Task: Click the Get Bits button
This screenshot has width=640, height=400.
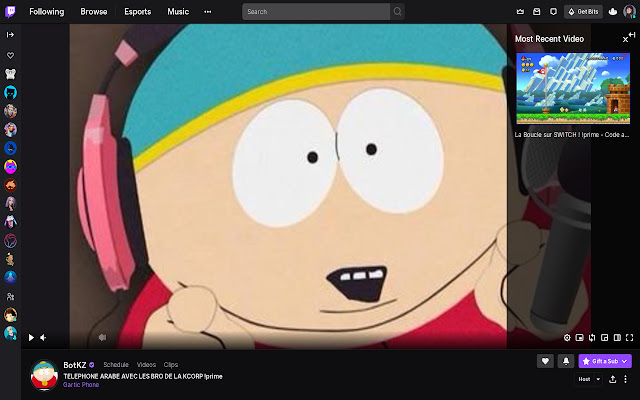Action: coord(583,12)
